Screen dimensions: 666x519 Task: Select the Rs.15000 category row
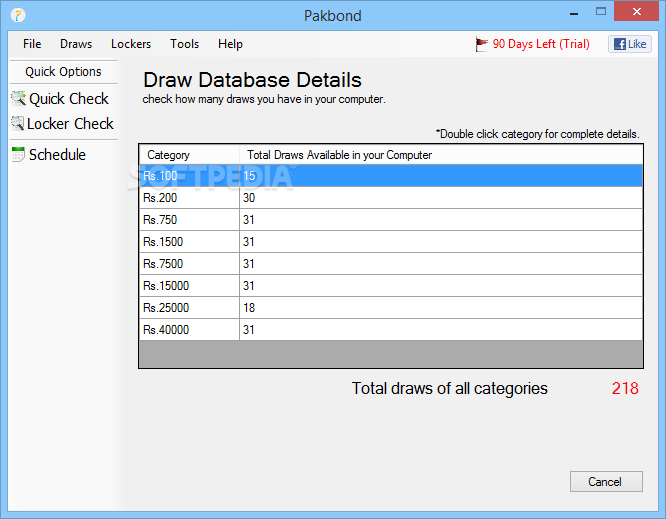tap(391, 285)
